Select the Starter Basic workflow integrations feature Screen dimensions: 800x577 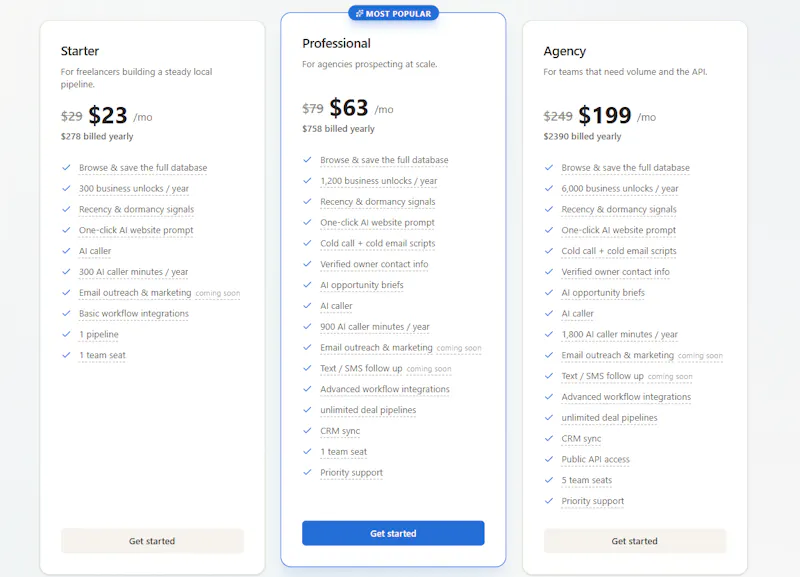tap(134, 313)
